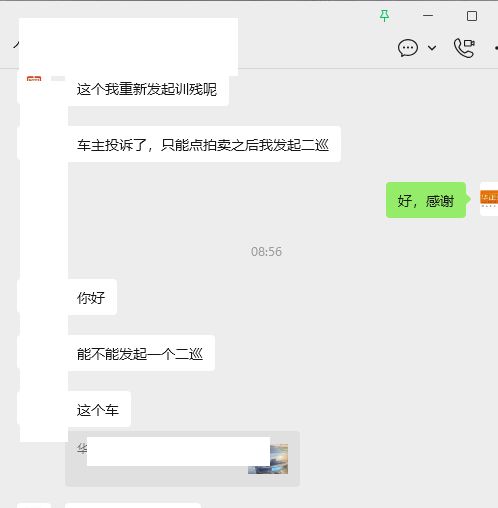Toggle the green sticky-on-top pin

(384, 16)
